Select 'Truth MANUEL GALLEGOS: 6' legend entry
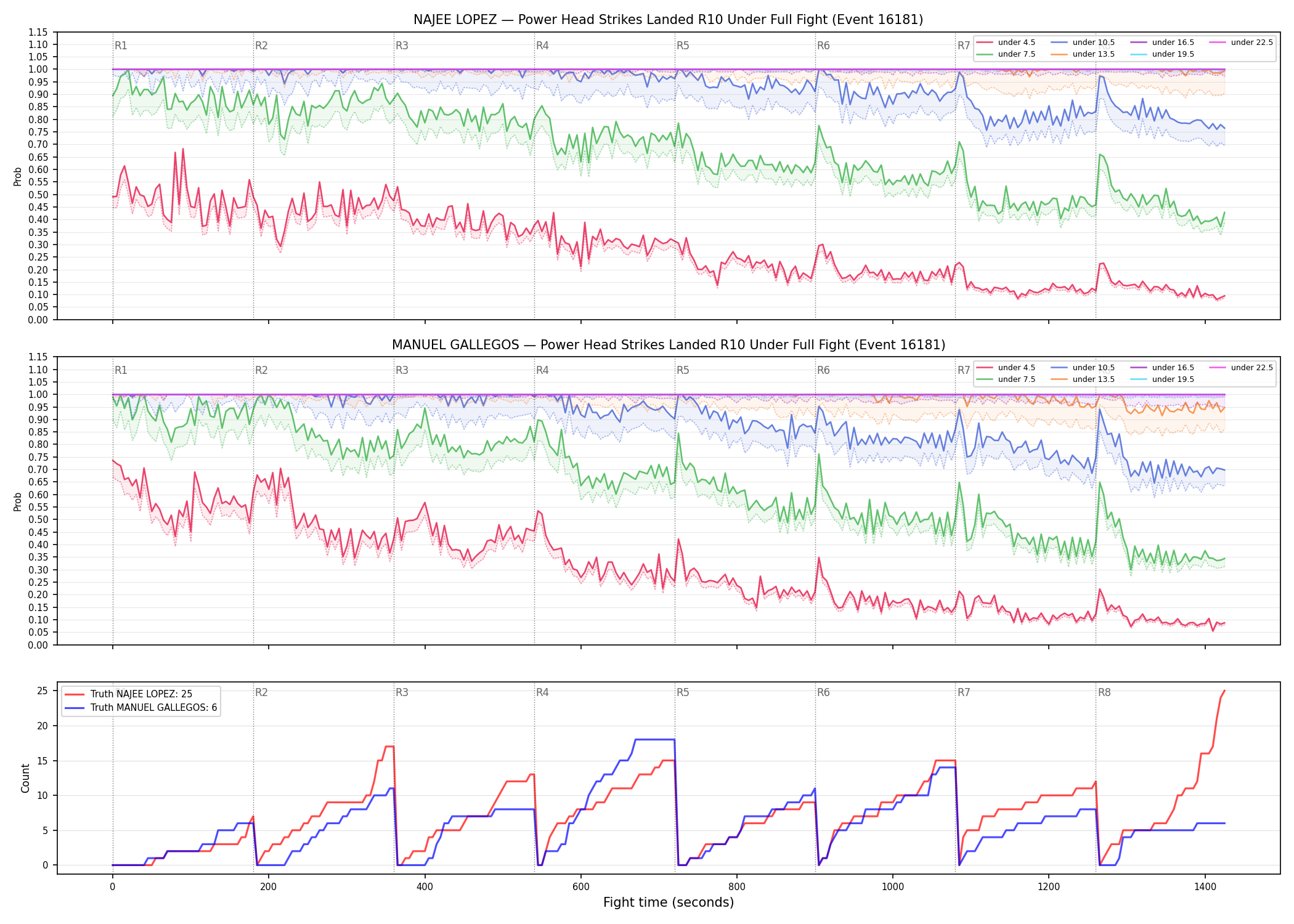This screenshot has height=924, width=1294. (140, 707)
